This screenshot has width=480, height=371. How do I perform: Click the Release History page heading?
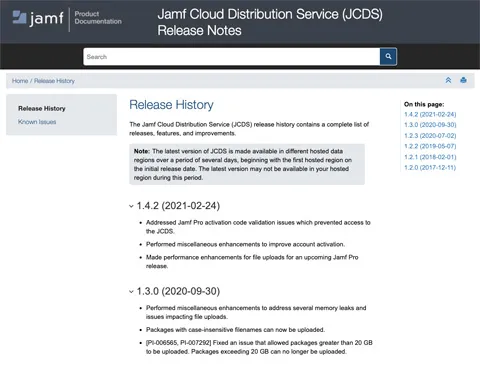(x=171, y=105)
